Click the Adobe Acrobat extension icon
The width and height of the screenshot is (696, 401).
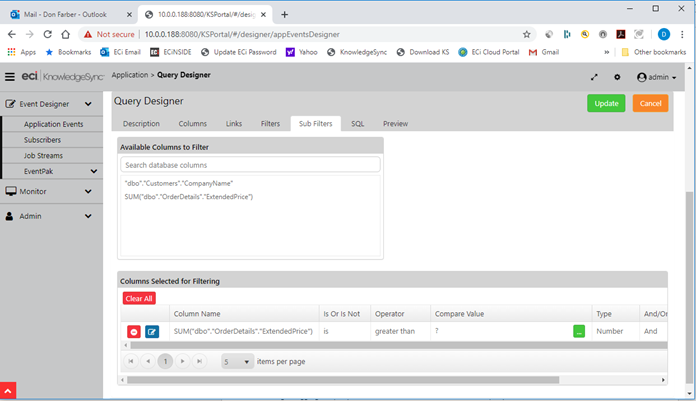click(x=621, y=34)
